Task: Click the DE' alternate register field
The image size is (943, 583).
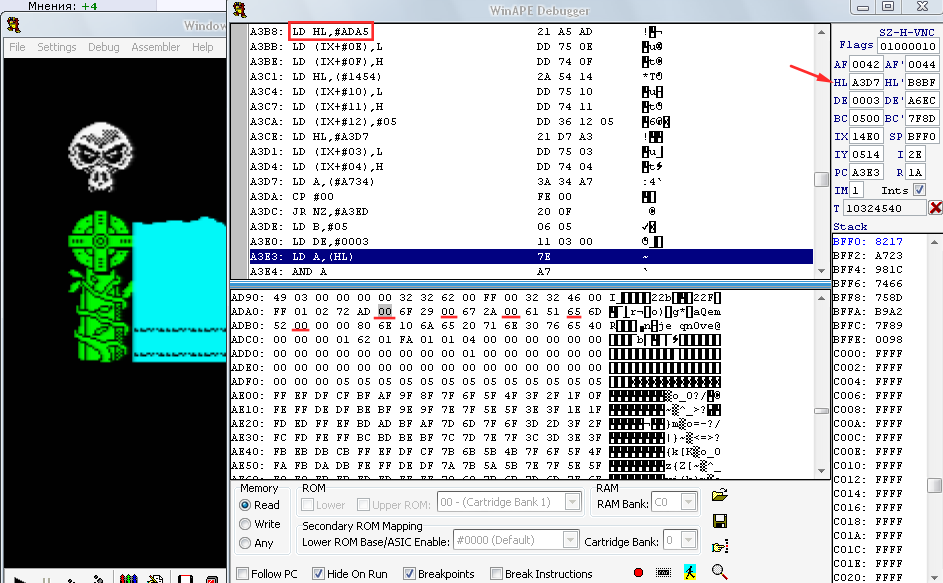Action: pos(921,100)
